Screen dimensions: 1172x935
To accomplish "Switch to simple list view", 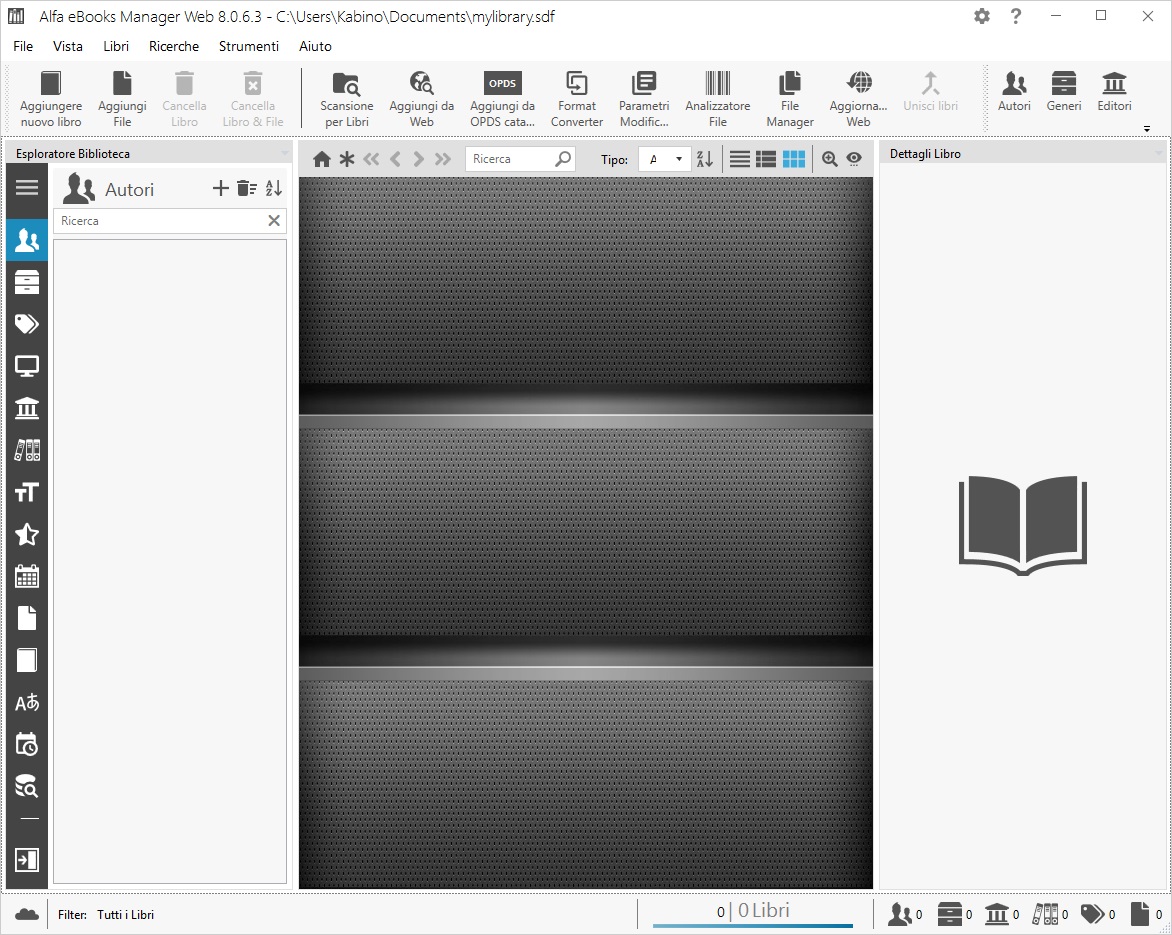I will click(x=739, y=158).
